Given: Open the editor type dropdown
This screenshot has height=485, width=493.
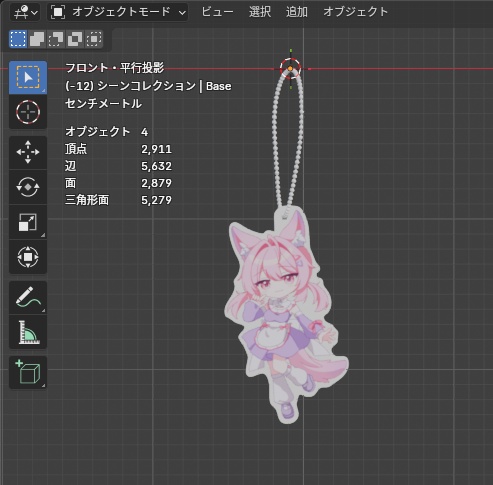Looking at the screenshot, I should click(25, 12).
